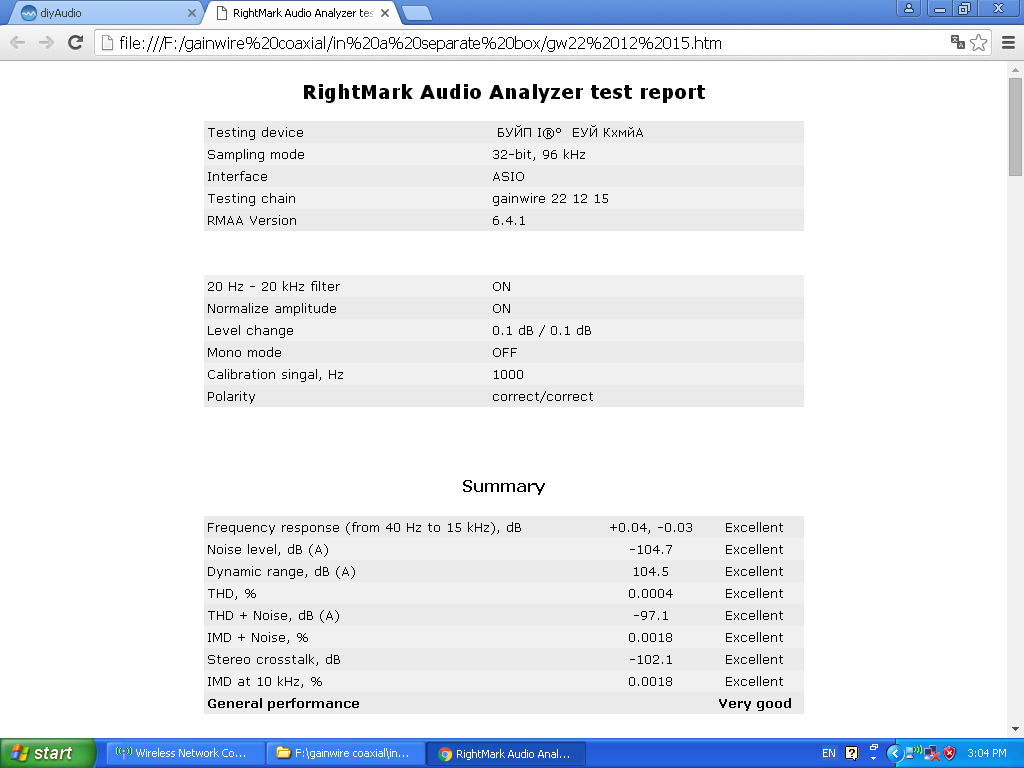This screenshot has height=768, width=1024.
Task: Click the 'General performance' label
Action: pyautogui.click(x=283, y=703)
